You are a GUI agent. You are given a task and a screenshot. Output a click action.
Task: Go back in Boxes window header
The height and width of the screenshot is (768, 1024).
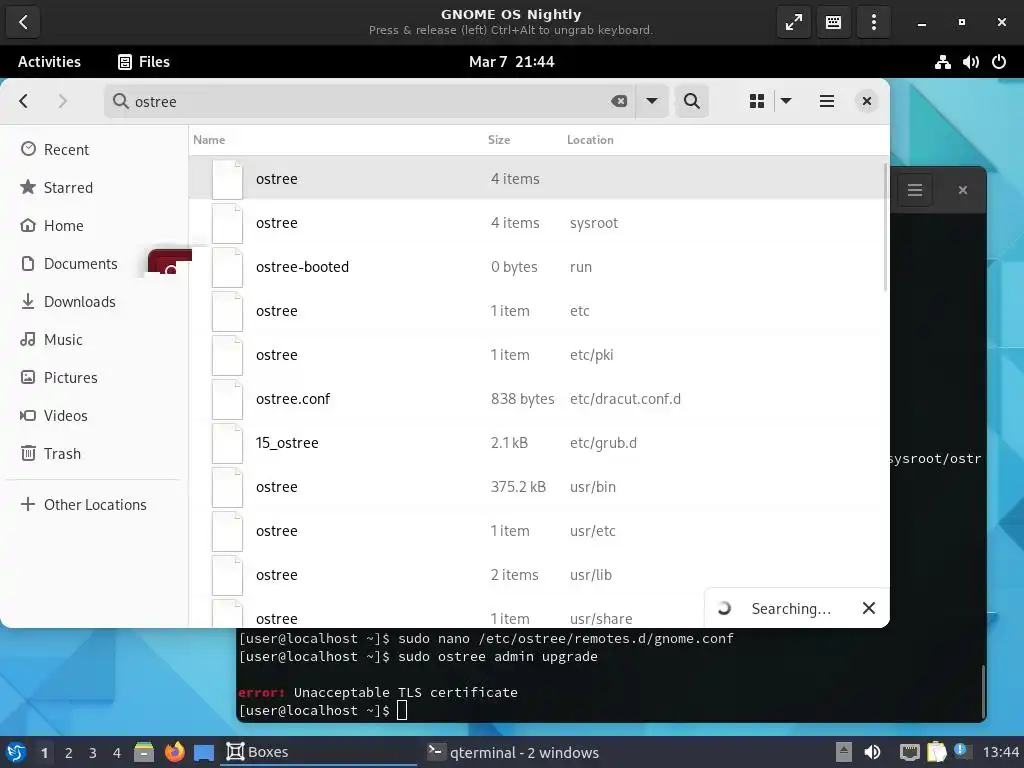pyautogui.click(x=23, y=22)
